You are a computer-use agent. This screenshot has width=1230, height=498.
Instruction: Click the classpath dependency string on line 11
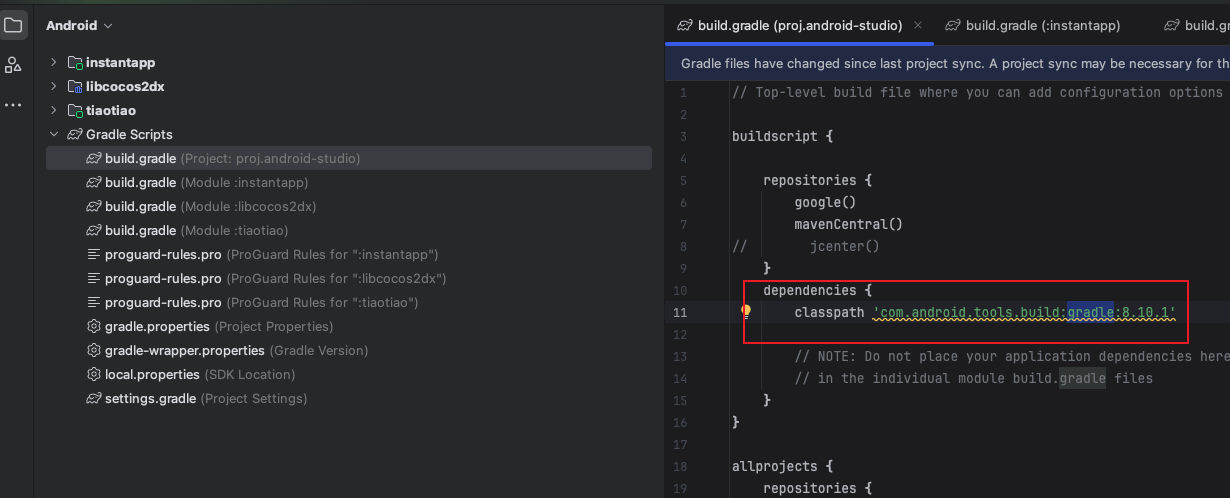click(x=1024, y=312)
